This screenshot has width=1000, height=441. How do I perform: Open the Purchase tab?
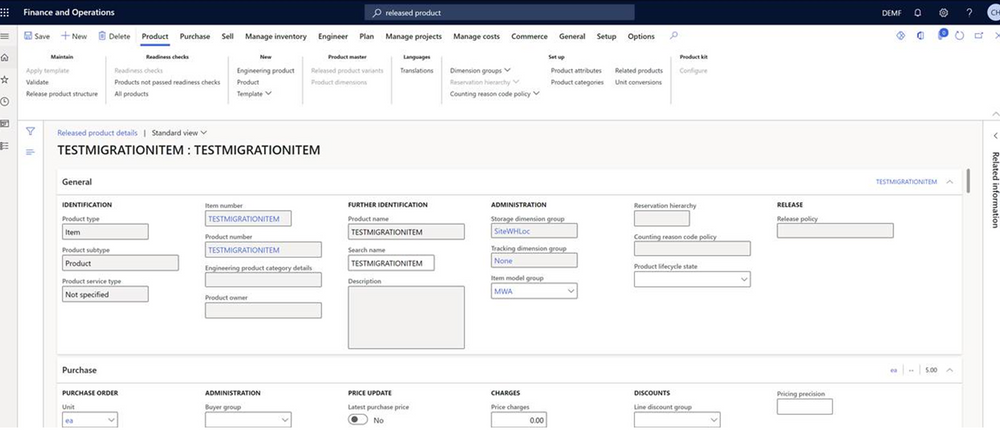point(195,36)
